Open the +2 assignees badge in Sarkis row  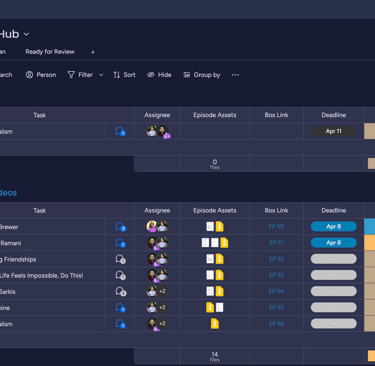pyautogui.click(x=162, y=291)
